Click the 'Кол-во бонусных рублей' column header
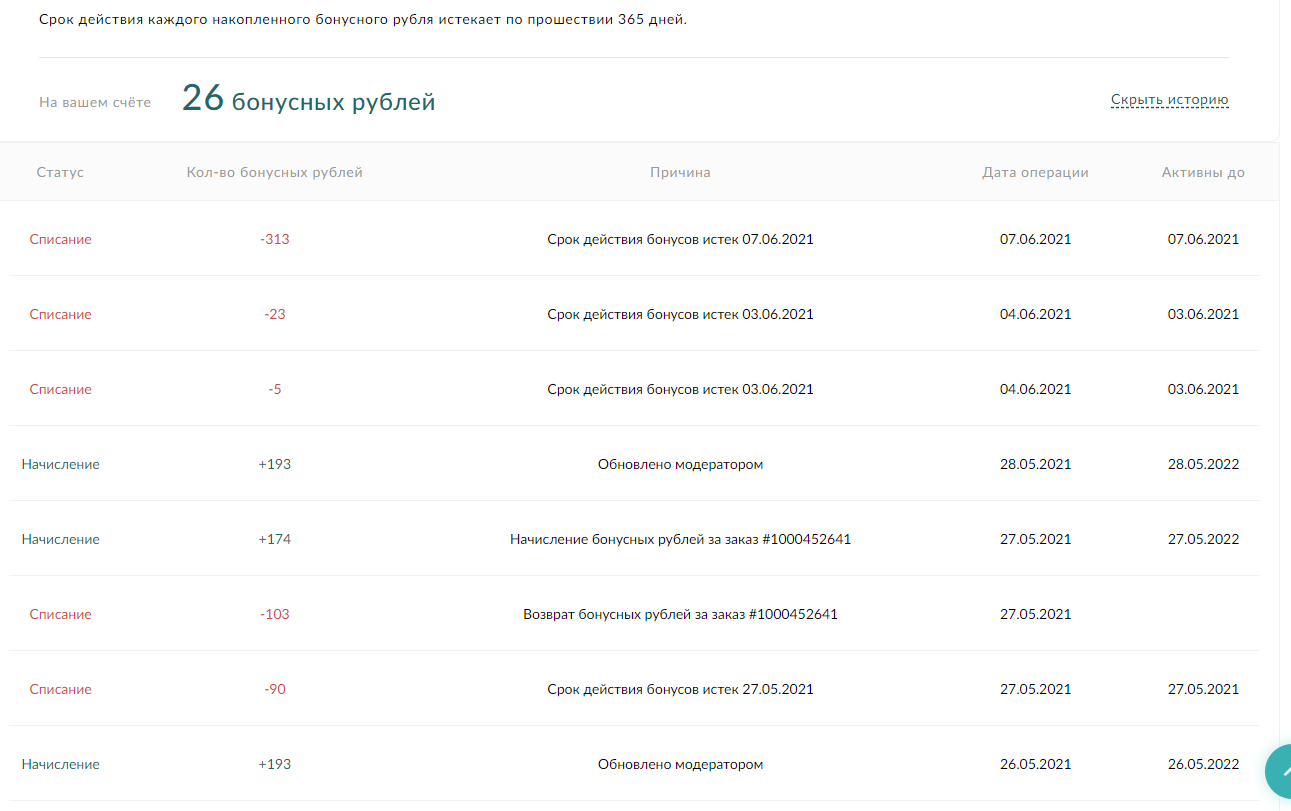 pos(274,172)
